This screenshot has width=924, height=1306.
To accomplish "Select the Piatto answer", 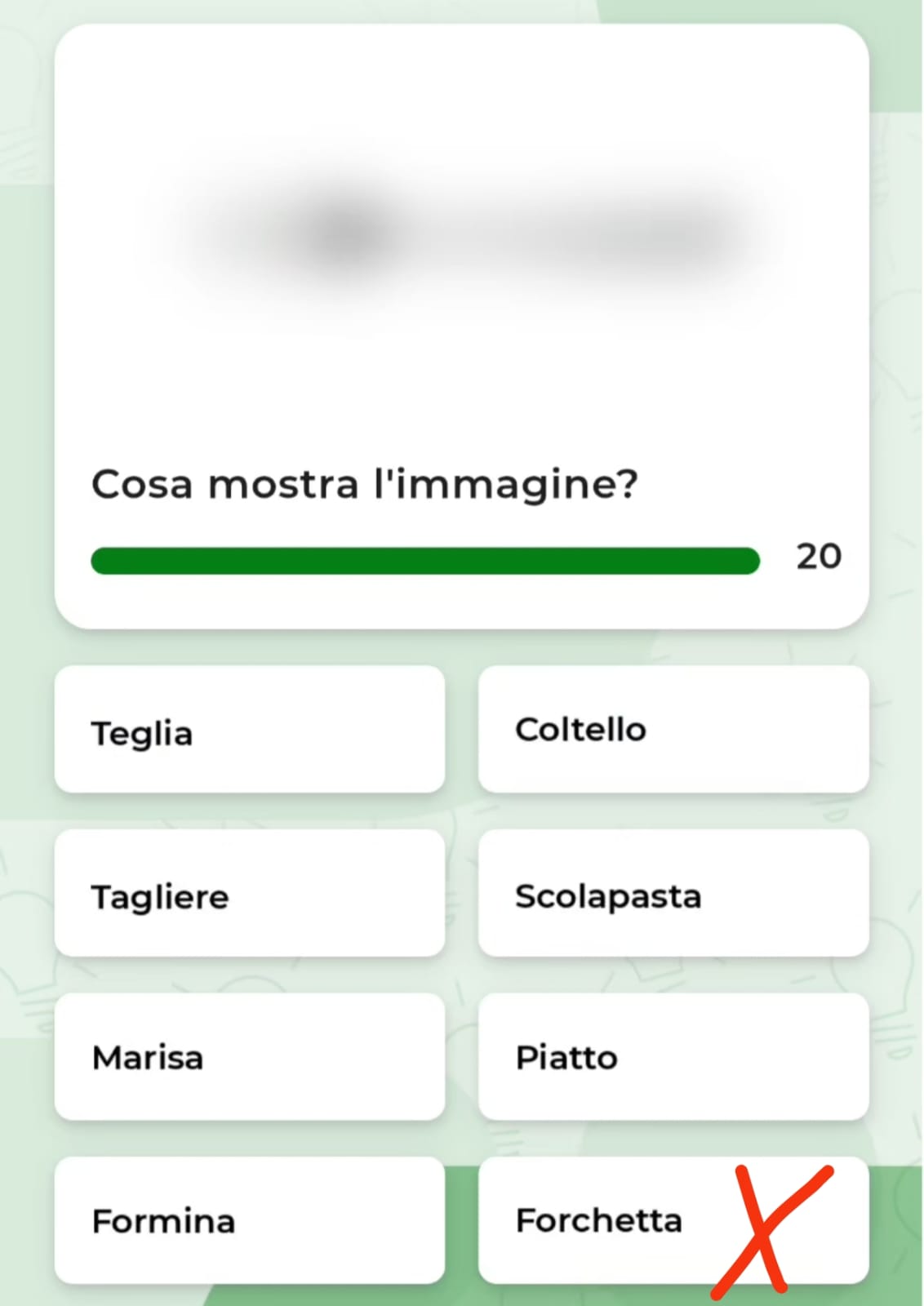I will click(x=673, y=1057).
